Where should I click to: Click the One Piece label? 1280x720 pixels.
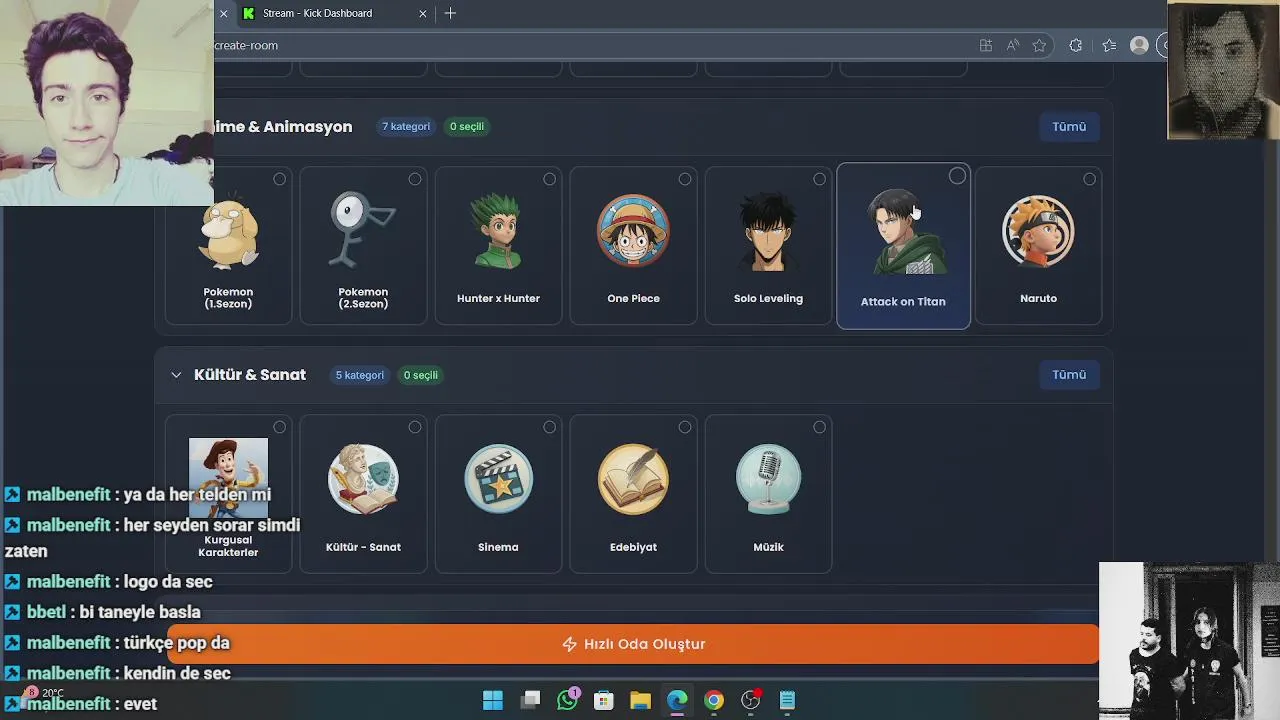(x=633, y=298)
